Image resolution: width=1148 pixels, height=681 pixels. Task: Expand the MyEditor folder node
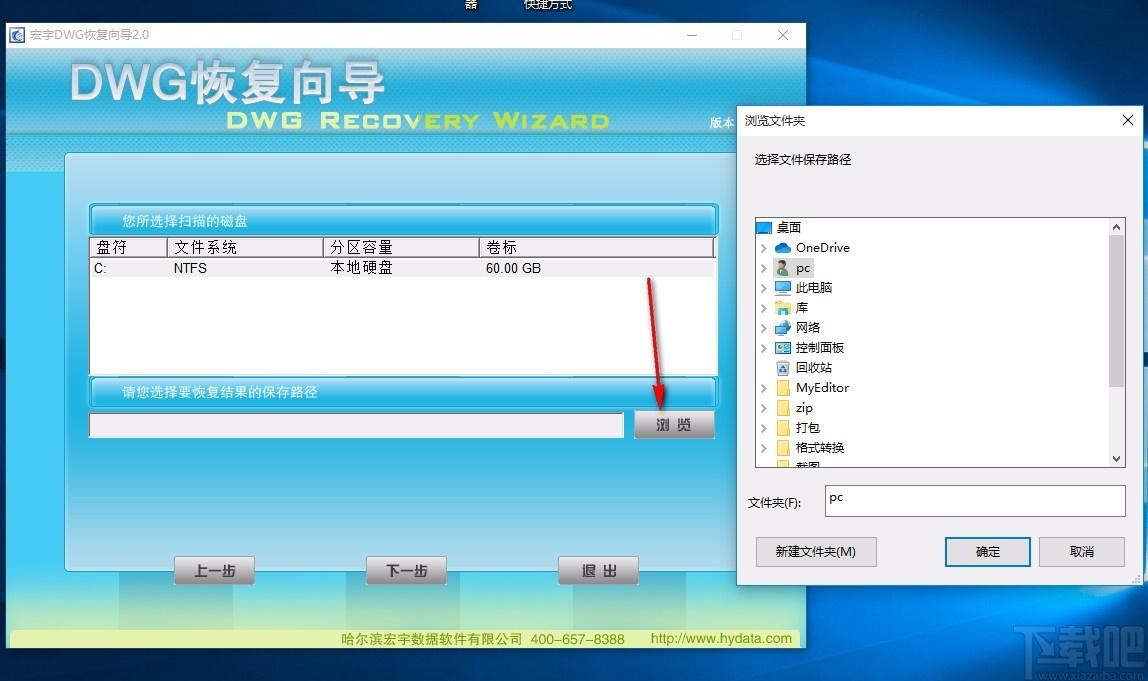[764, 388]
